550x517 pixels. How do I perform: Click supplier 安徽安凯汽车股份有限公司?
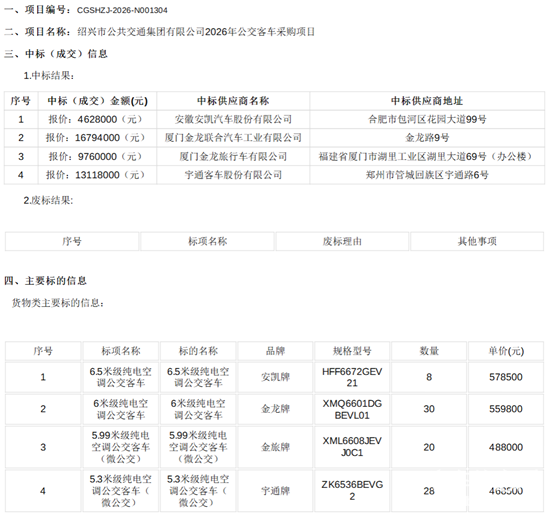[x=233, y=120]
